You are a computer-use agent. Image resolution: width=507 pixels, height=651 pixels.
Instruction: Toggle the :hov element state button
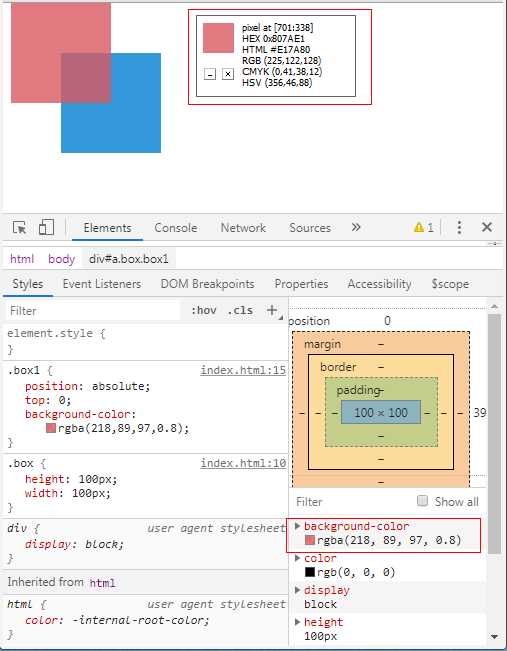tap(203, 311)
